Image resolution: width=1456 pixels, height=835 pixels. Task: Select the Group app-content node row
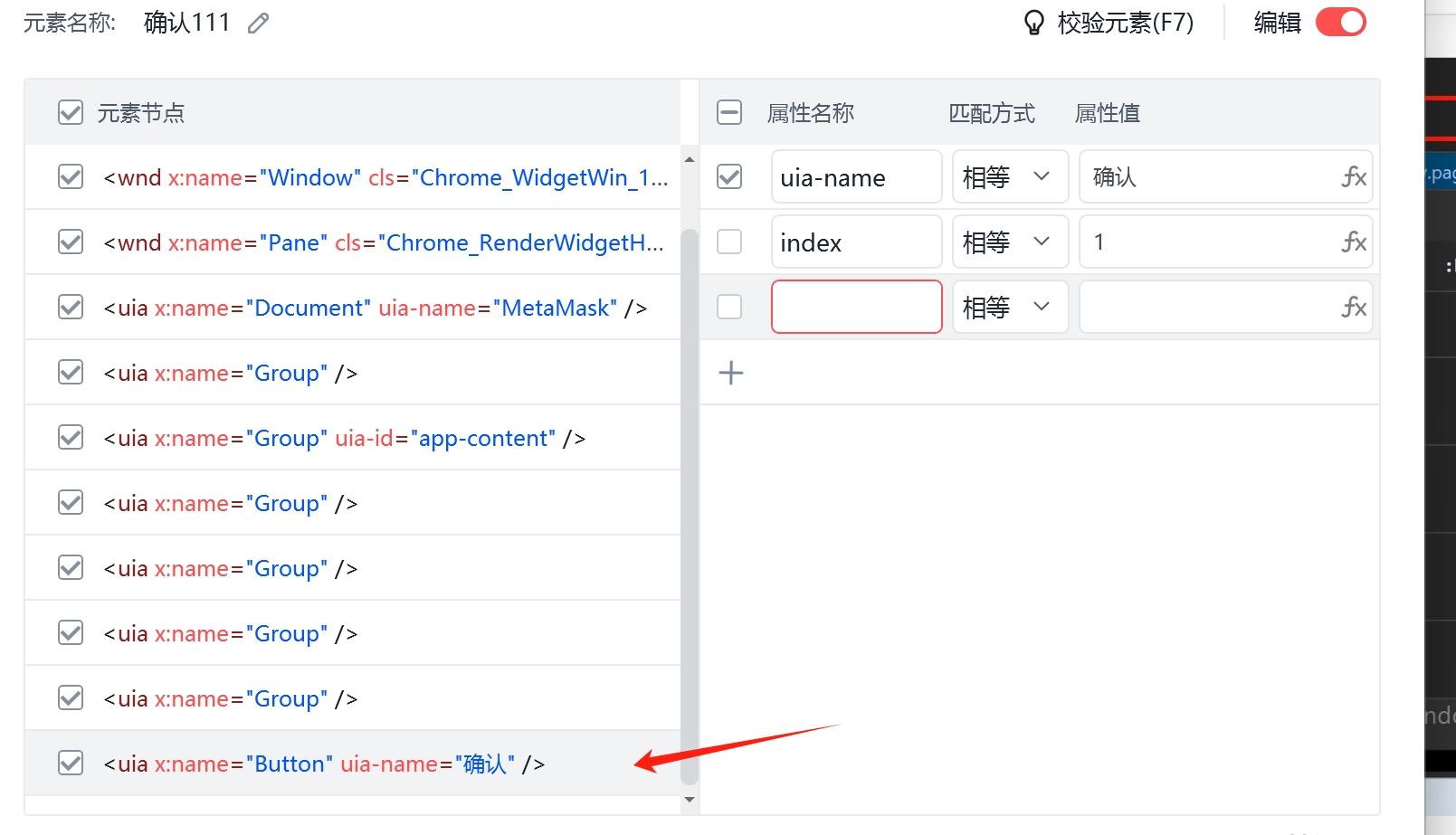[x=353, y=438]
